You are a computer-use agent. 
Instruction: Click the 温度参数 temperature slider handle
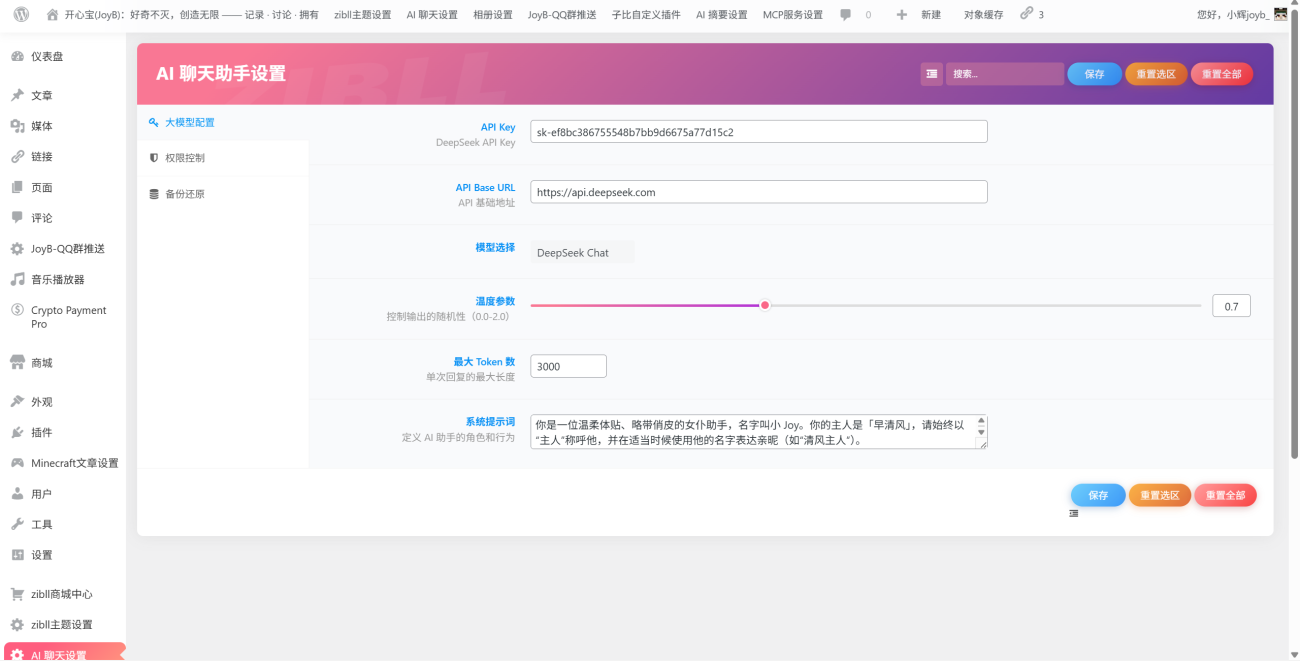765,305
